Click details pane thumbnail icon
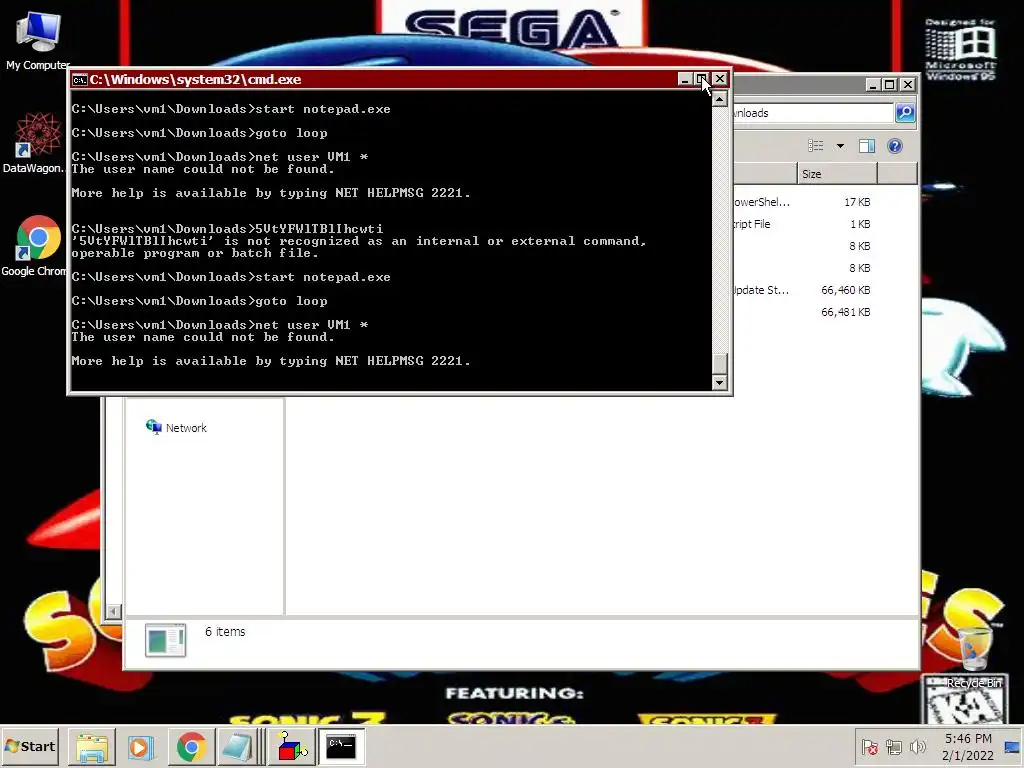Image resolution: width=1024 pixels, height=768 pixels. click(x=165, y=641)
